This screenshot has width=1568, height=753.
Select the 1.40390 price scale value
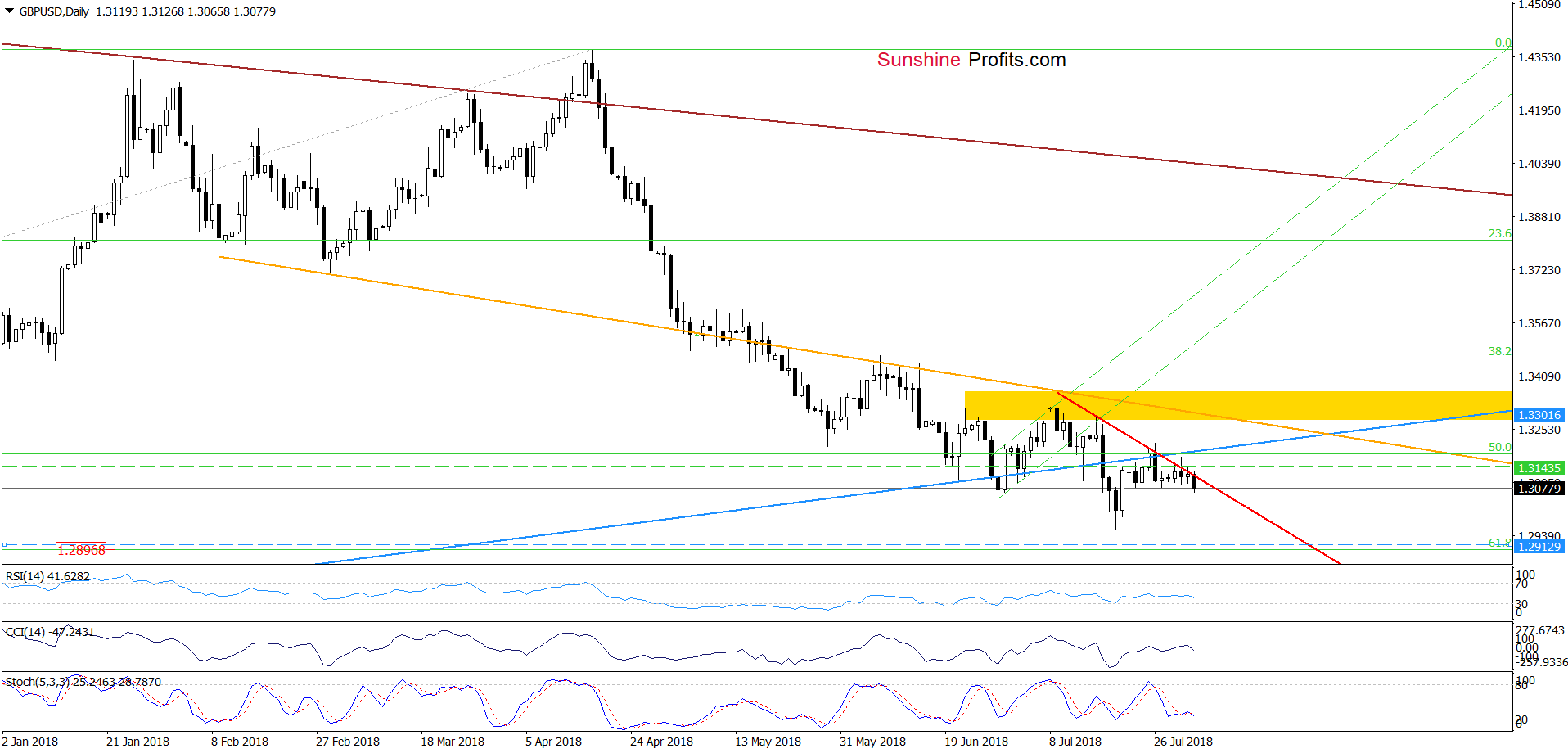click(x=1539, y=164)
